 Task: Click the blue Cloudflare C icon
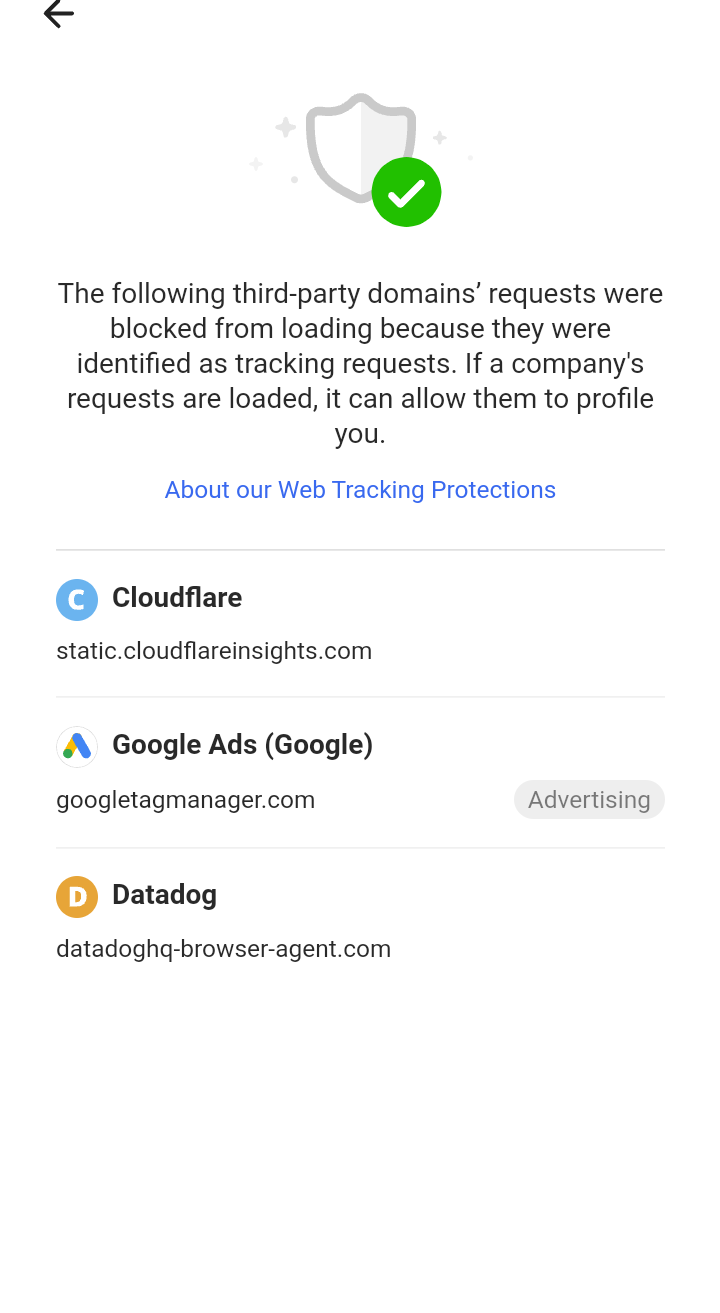77,600
